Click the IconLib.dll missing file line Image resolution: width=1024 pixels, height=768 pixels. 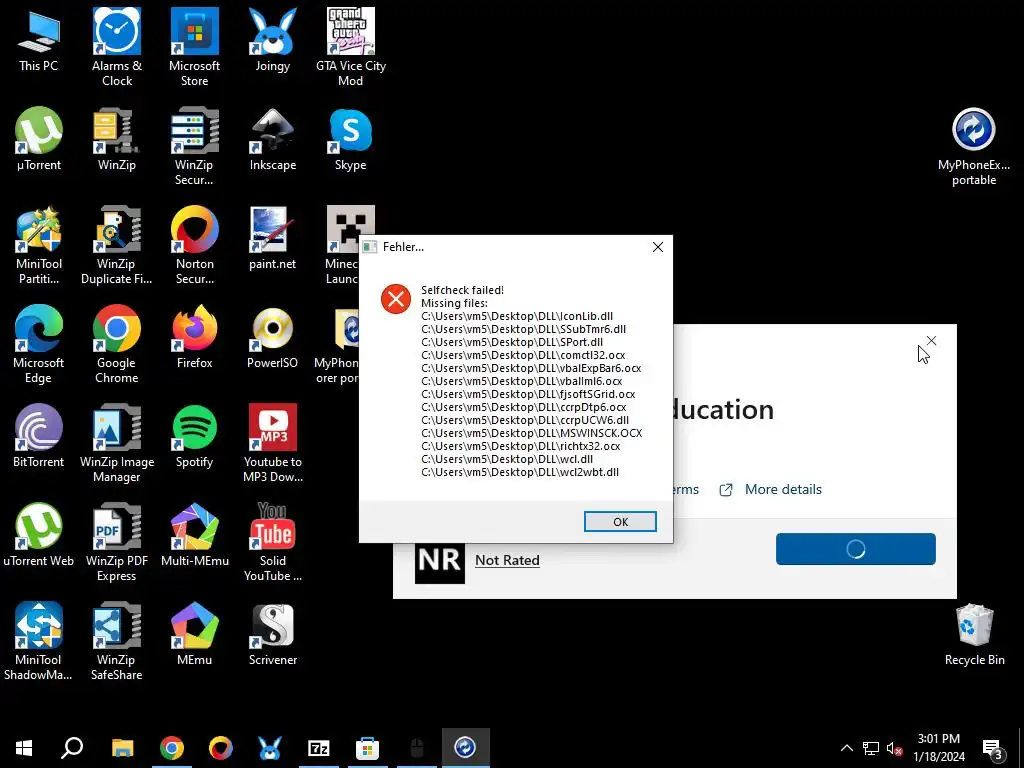click(517, 316)
